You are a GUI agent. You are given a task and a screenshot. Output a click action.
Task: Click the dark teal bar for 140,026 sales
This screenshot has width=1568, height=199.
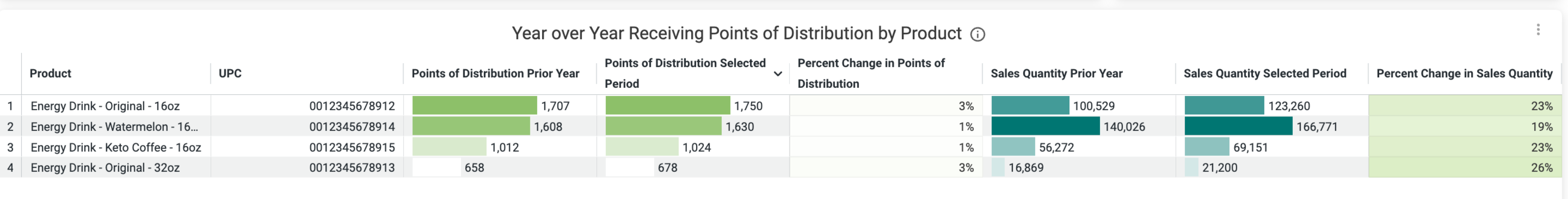[x=1045, y=126]
